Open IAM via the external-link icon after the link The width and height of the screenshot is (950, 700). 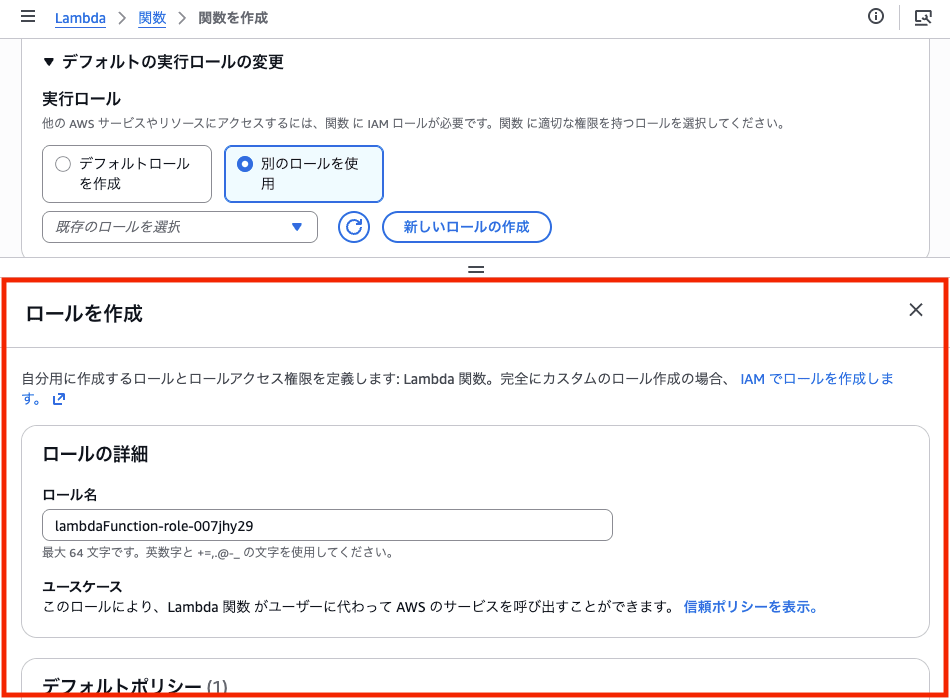pos(58,398)
